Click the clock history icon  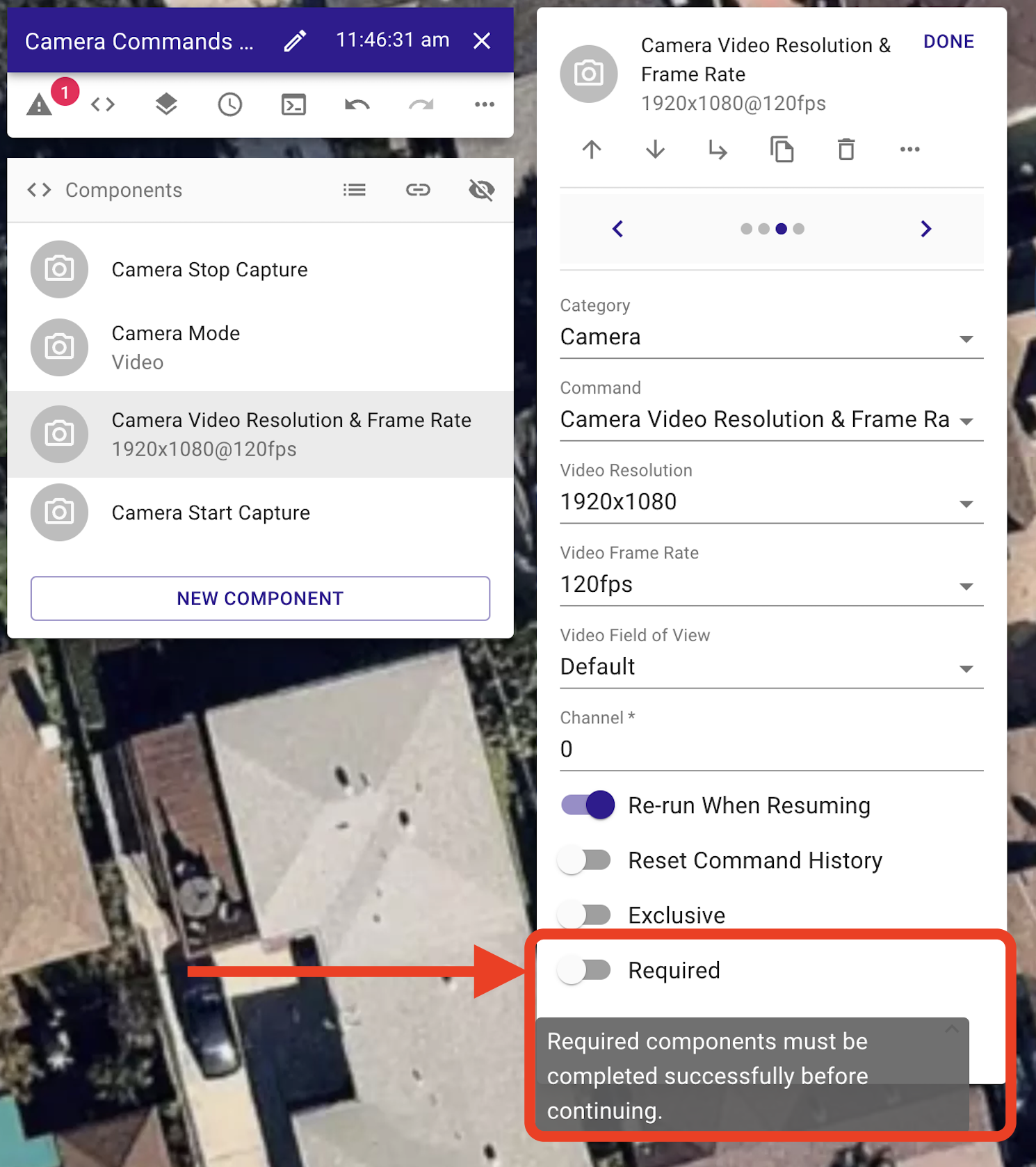[230, 105]
